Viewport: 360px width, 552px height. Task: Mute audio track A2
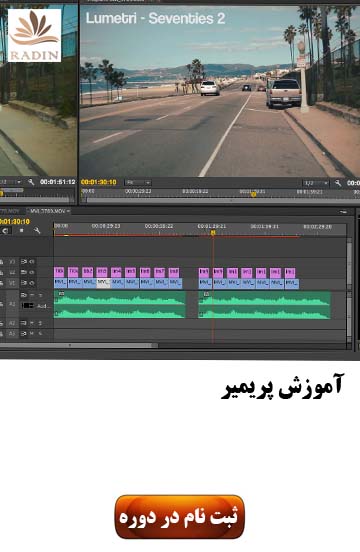[32, 323]
